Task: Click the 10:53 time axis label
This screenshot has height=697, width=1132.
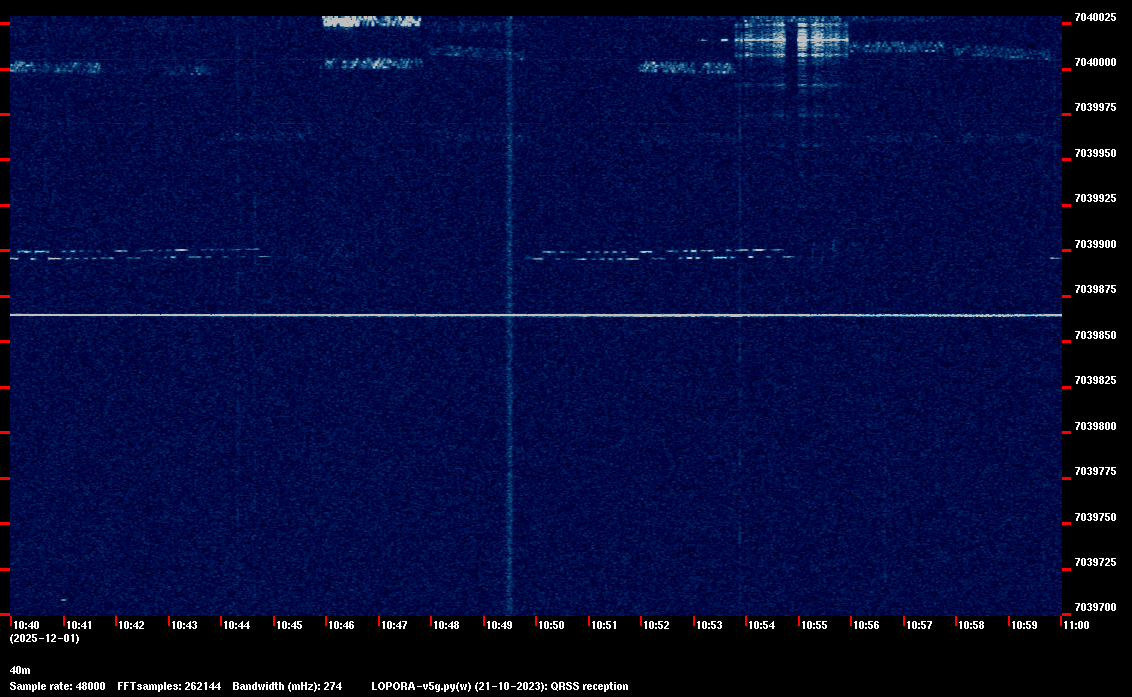Action: [709, 625]
